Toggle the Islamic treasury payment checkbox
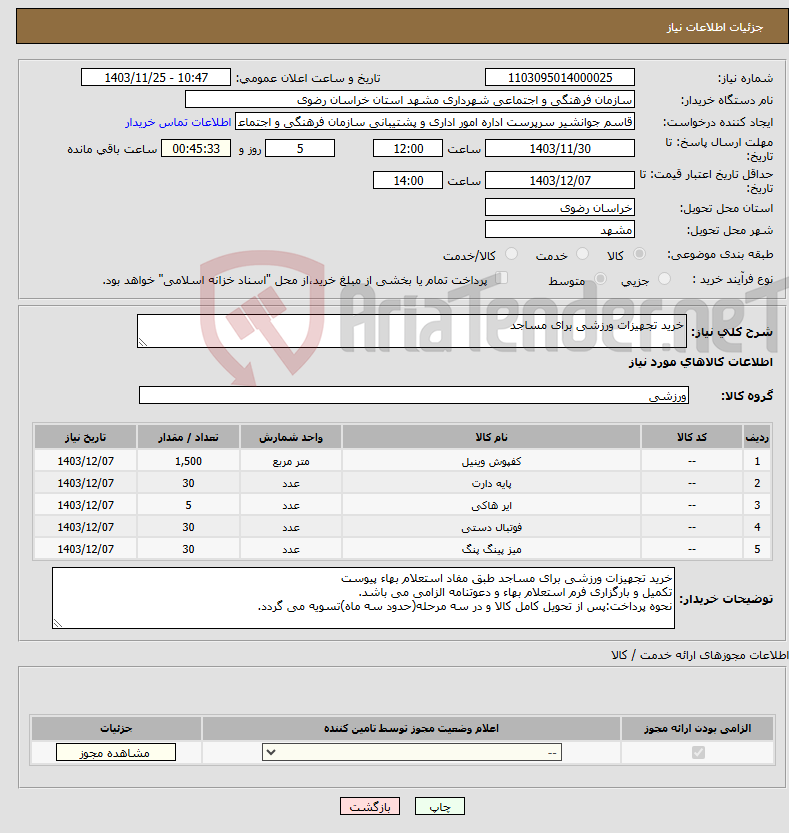The height and width of the screenshot is (833, 789). [x=501, y=278]
